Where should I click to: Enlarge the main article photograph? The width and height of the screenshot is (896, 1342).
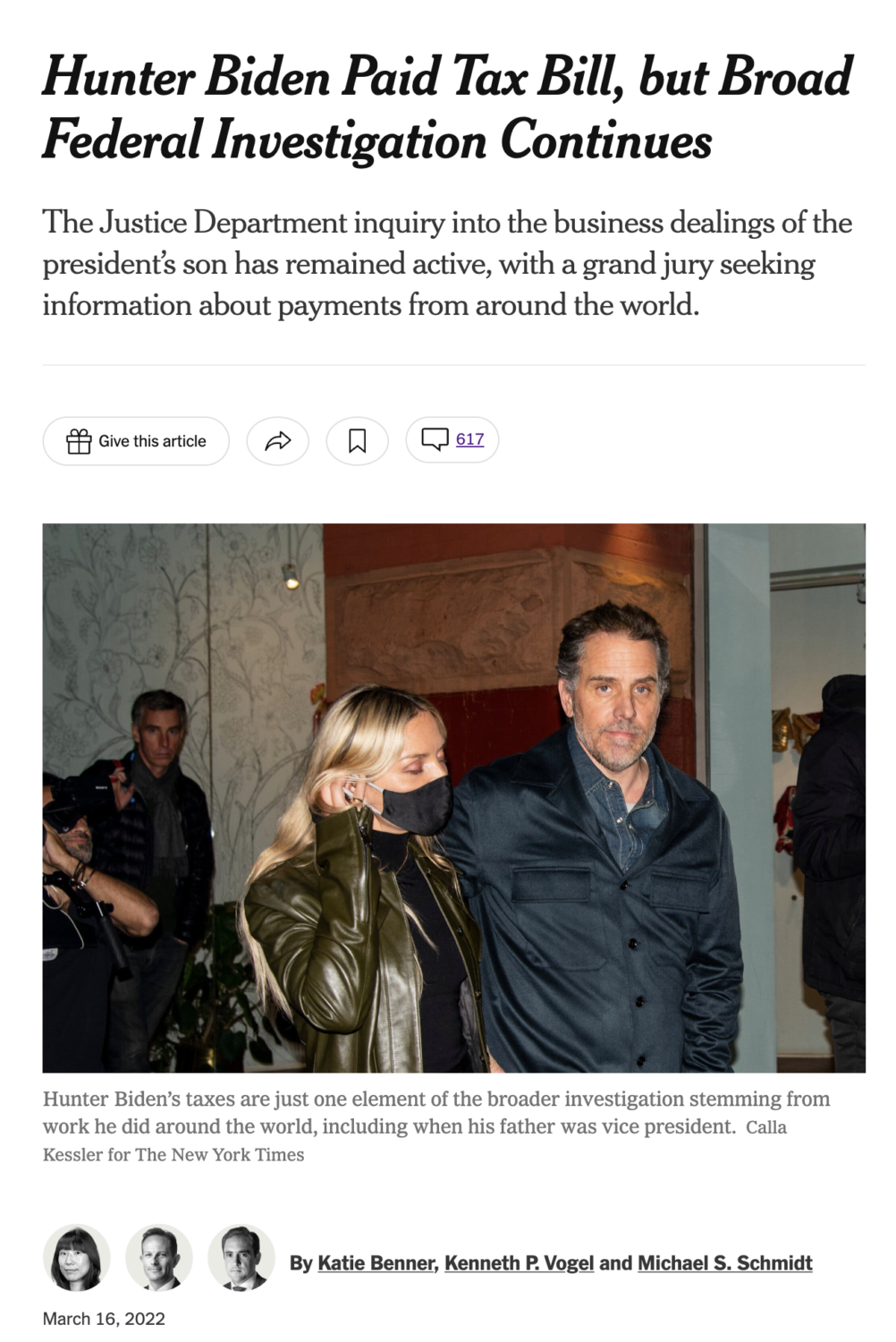tap(454, 798)
